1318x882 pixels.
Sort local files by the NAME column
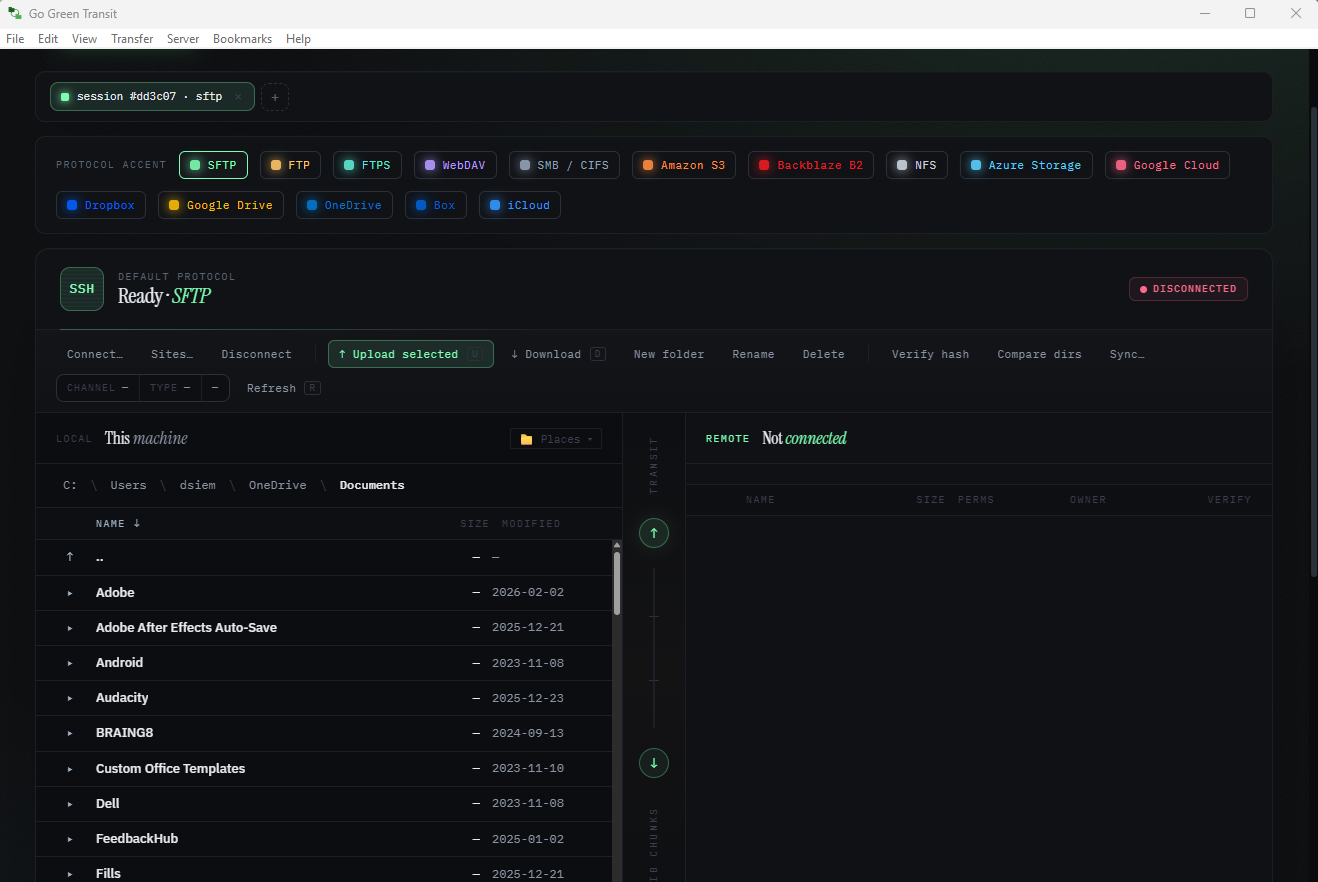(118, 523)
